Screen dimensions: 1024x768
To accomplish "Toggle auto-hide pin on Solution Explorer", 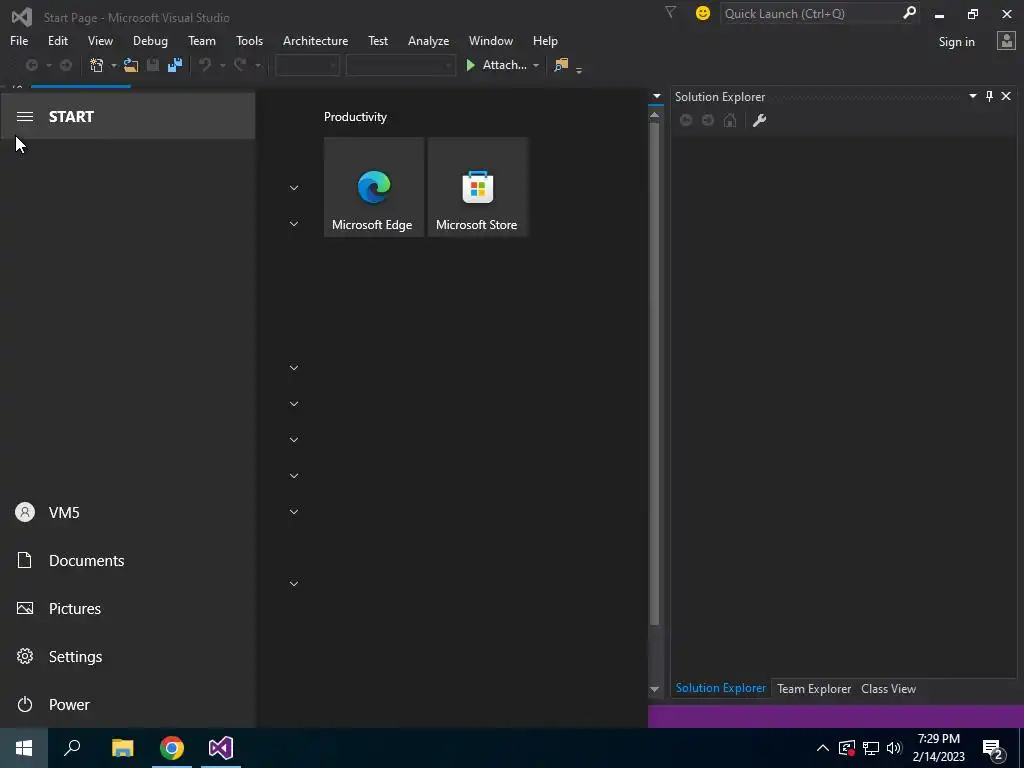I will pyautogui.click(x=989, y=96).
